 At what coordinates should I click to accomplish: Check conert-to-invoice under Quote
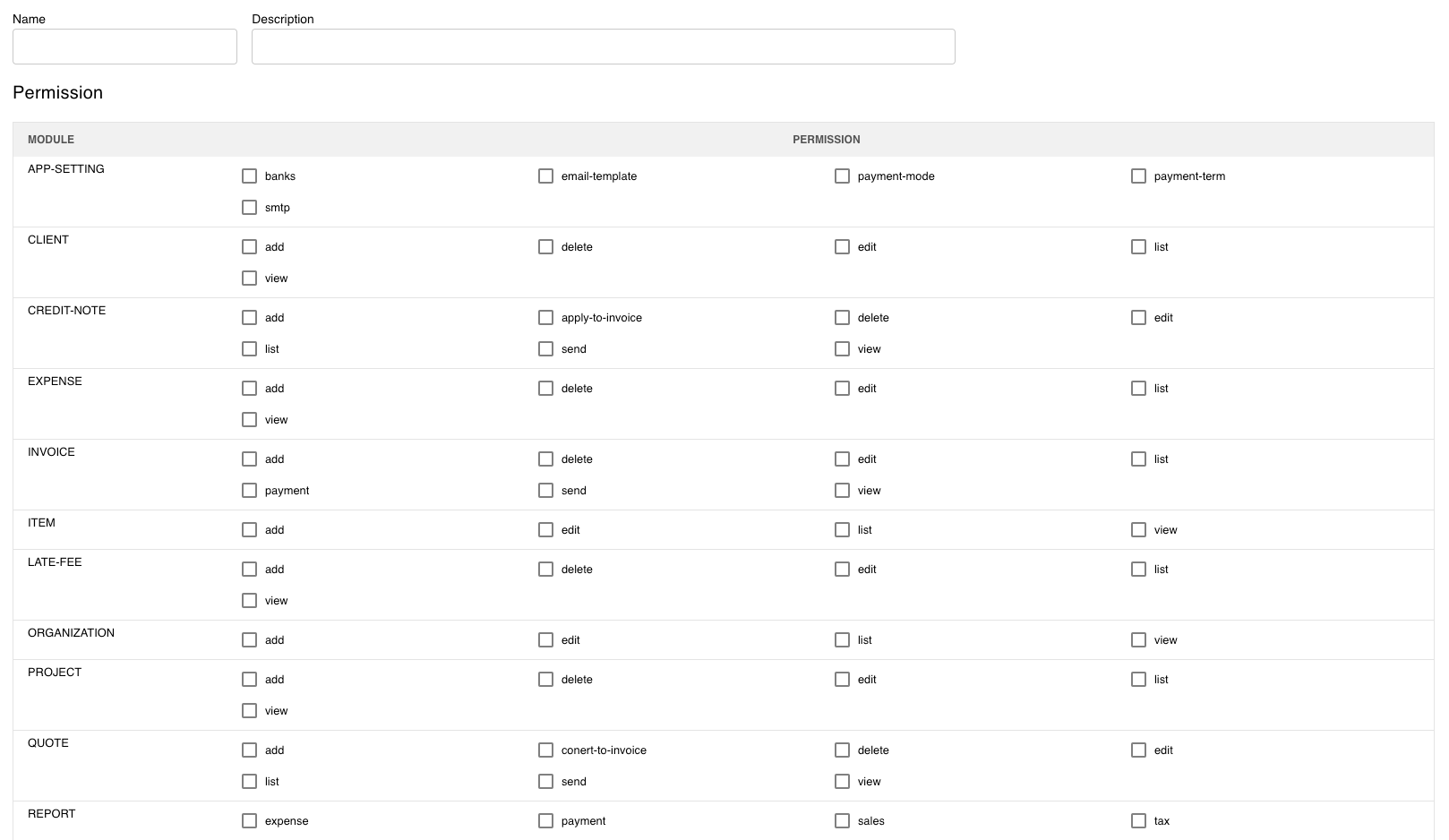tap(546, 750)
